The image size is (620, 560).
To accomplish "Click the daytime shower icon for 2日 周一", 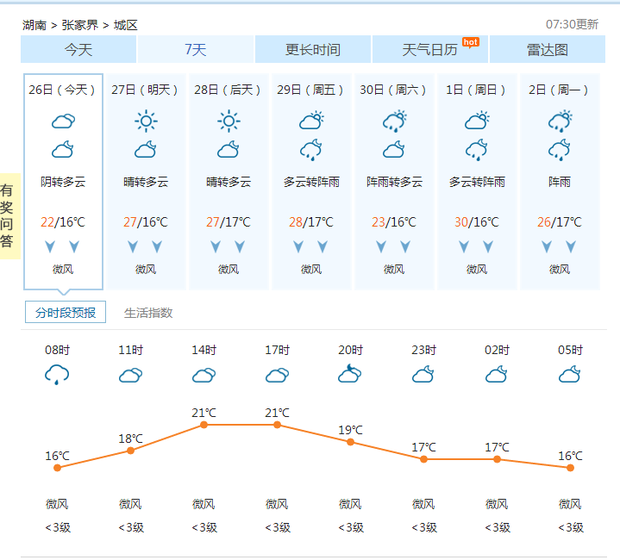I will tap(560, 121).
